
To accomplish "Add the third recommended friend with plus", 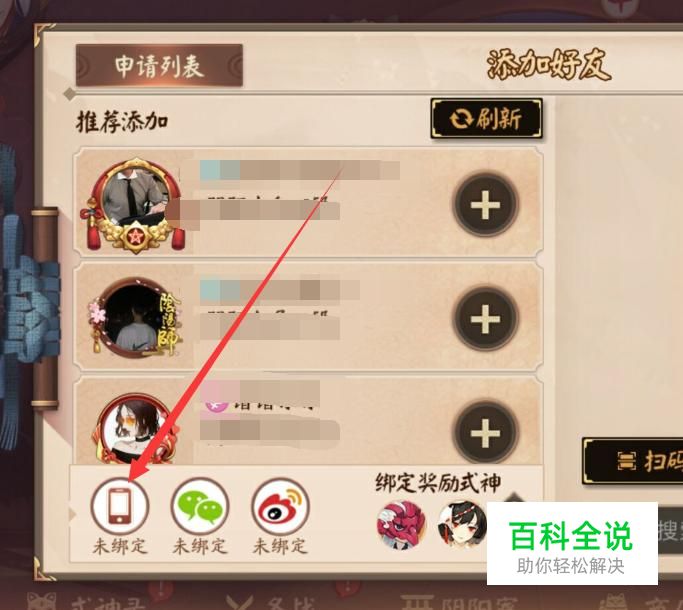I will (486, 433).
